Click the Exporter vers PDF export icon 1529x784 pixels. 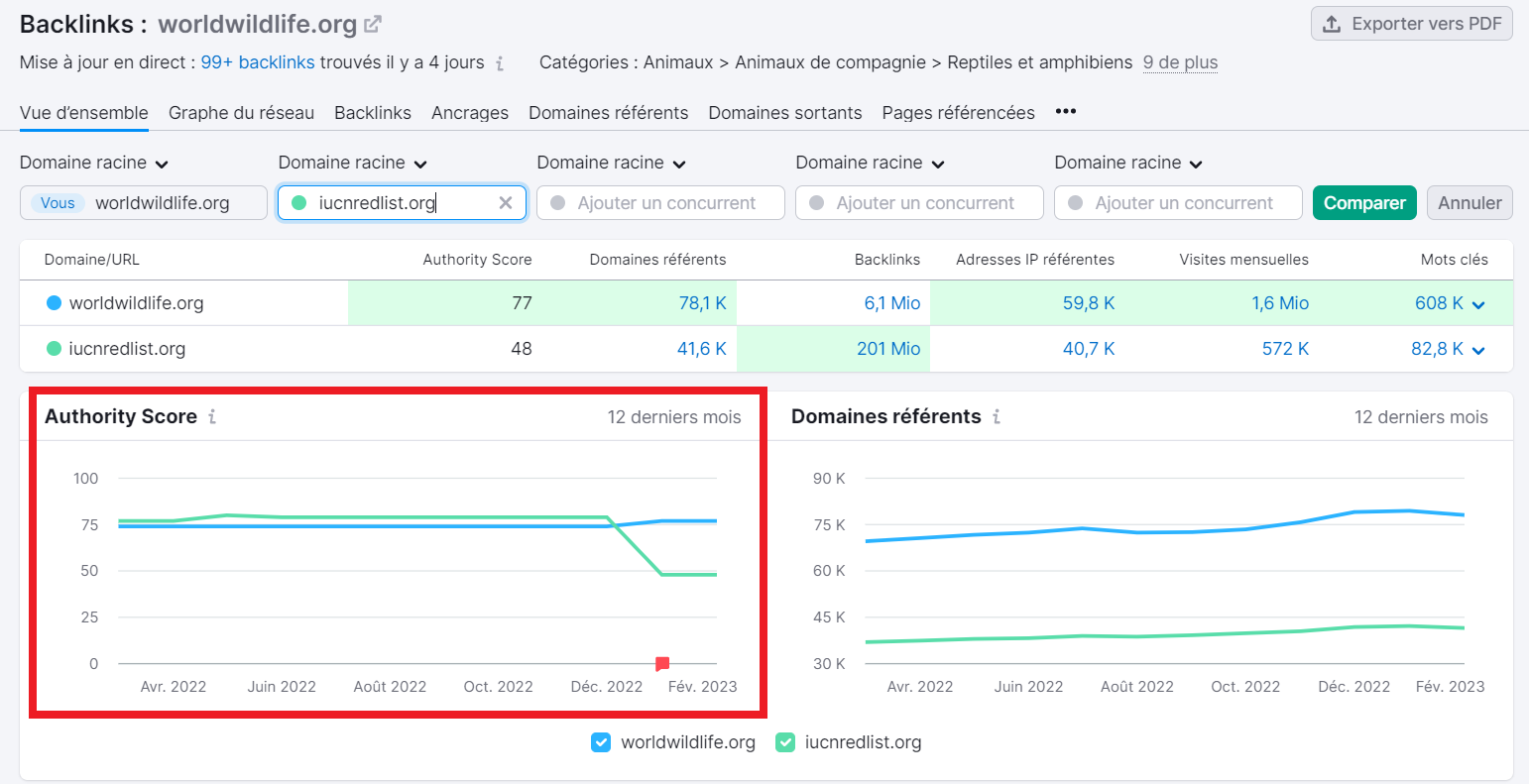(x=1333, y=23)
